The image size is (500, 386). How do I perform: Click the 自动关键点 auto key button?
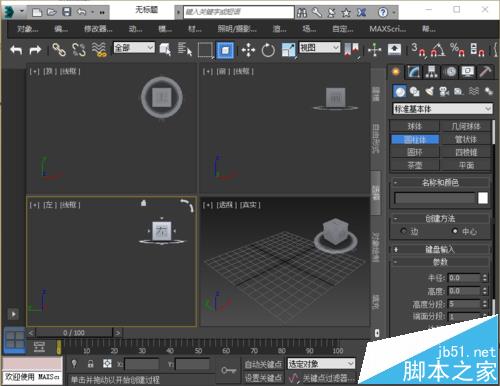click(263, 365)
